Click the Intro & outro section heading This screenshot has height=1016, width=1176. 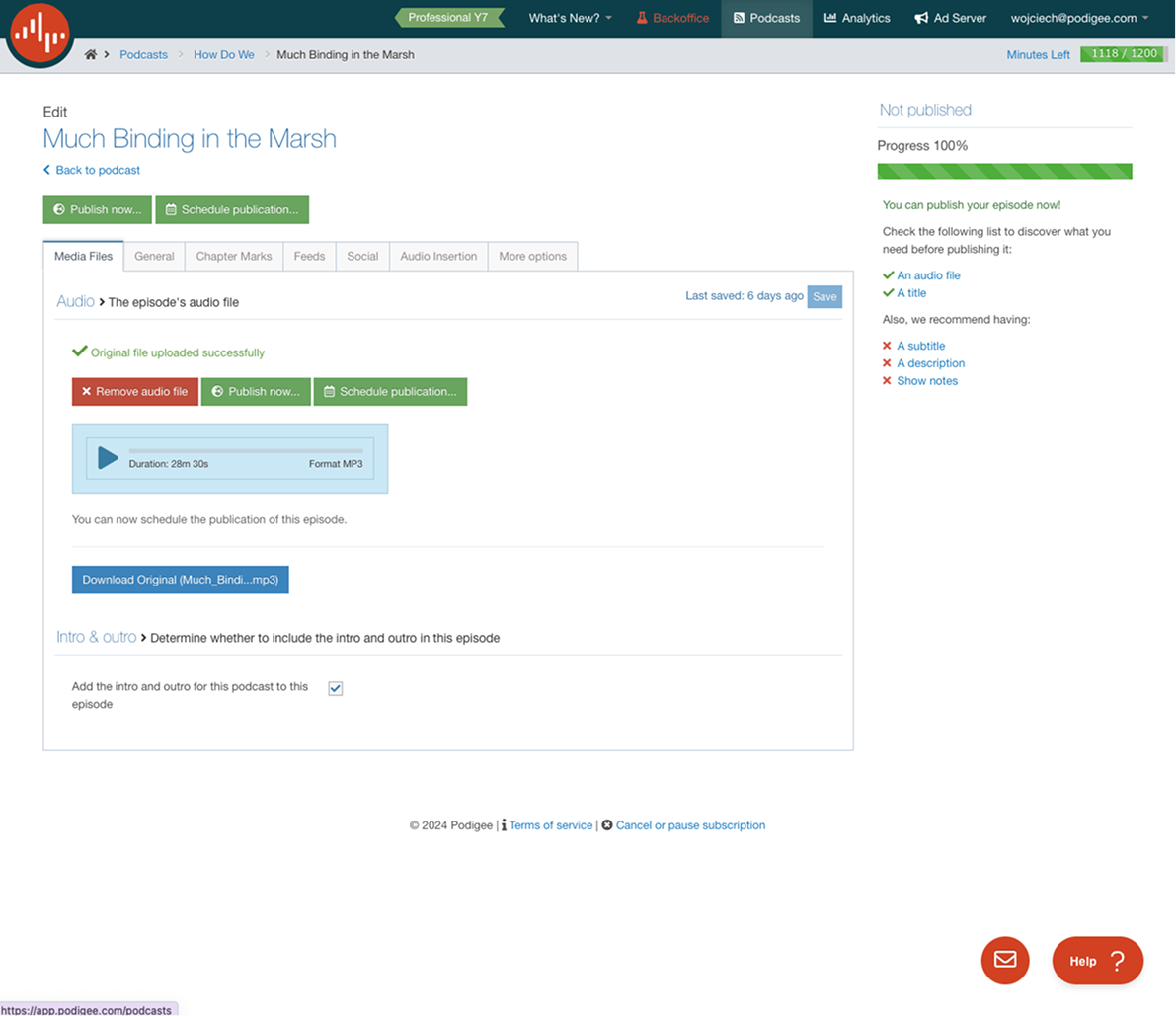point(97,637)
